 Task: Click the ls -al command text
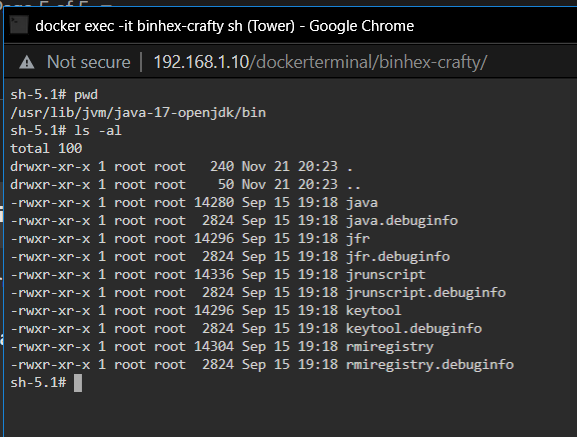click(98, 131)
